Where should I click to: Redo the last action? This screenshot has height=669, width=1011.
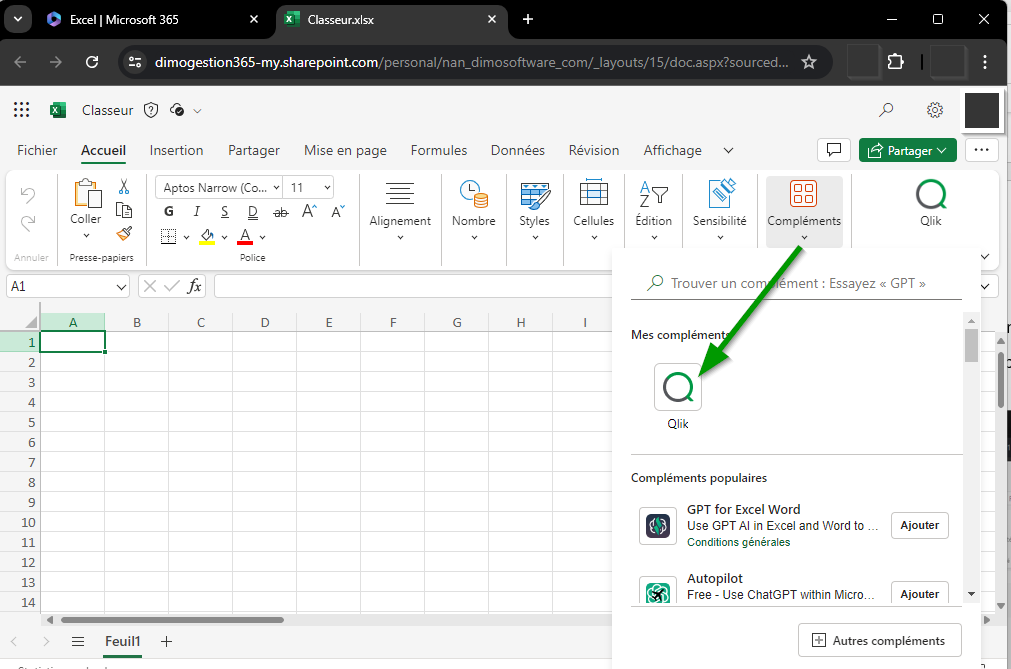point(28,224)
